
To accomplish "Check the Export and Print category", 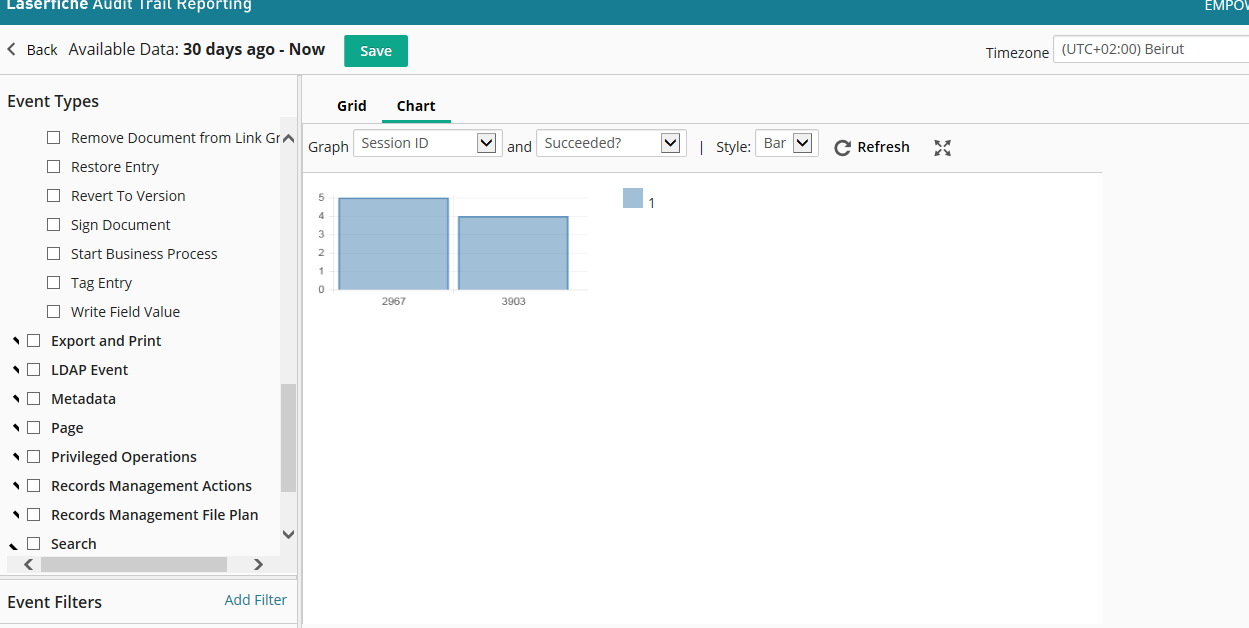I will point(33,341).
